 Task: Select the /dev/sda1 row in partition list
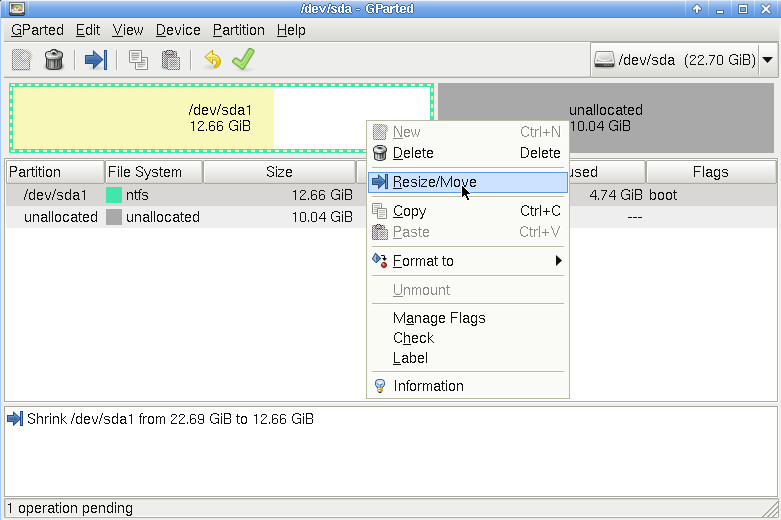click(x=184, y=195)
